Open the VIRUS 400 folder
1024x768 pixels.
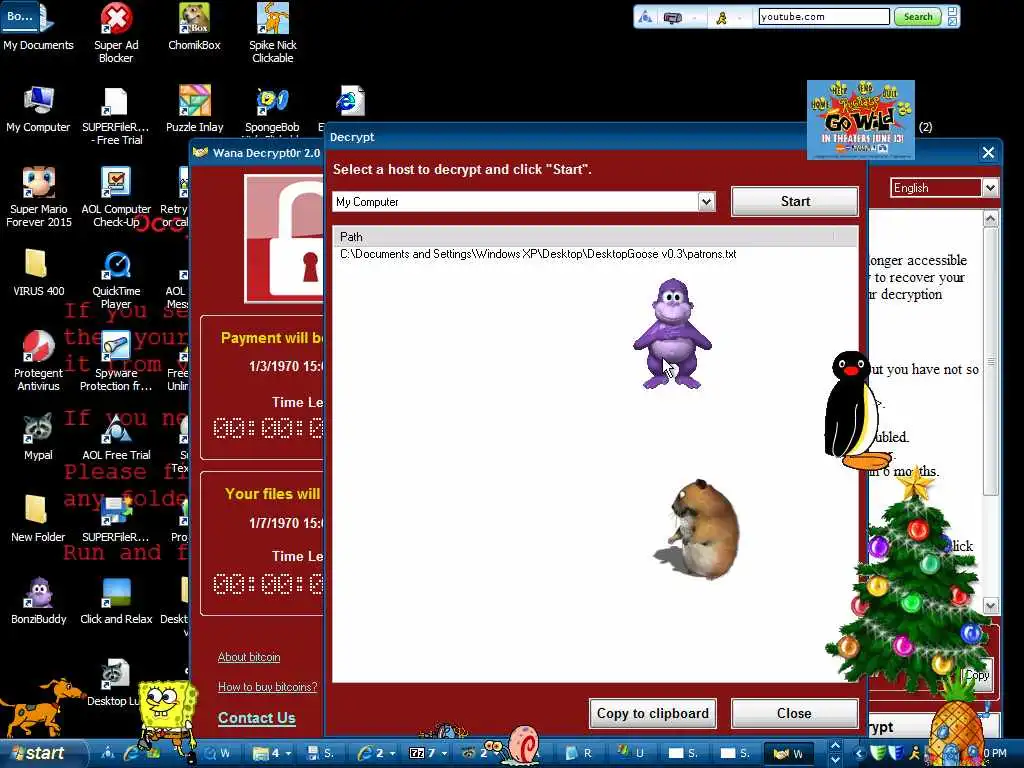coord(38,273)
